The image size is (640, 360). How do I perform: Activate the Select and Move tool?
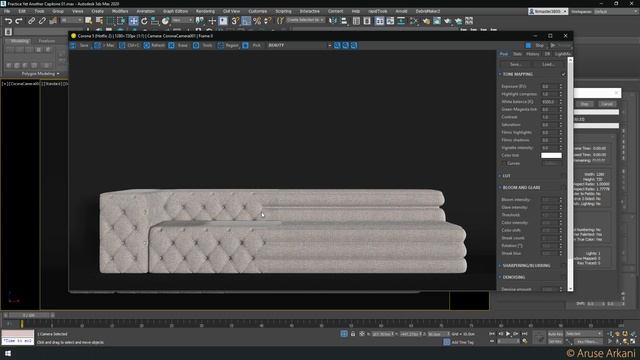(133, 21)
